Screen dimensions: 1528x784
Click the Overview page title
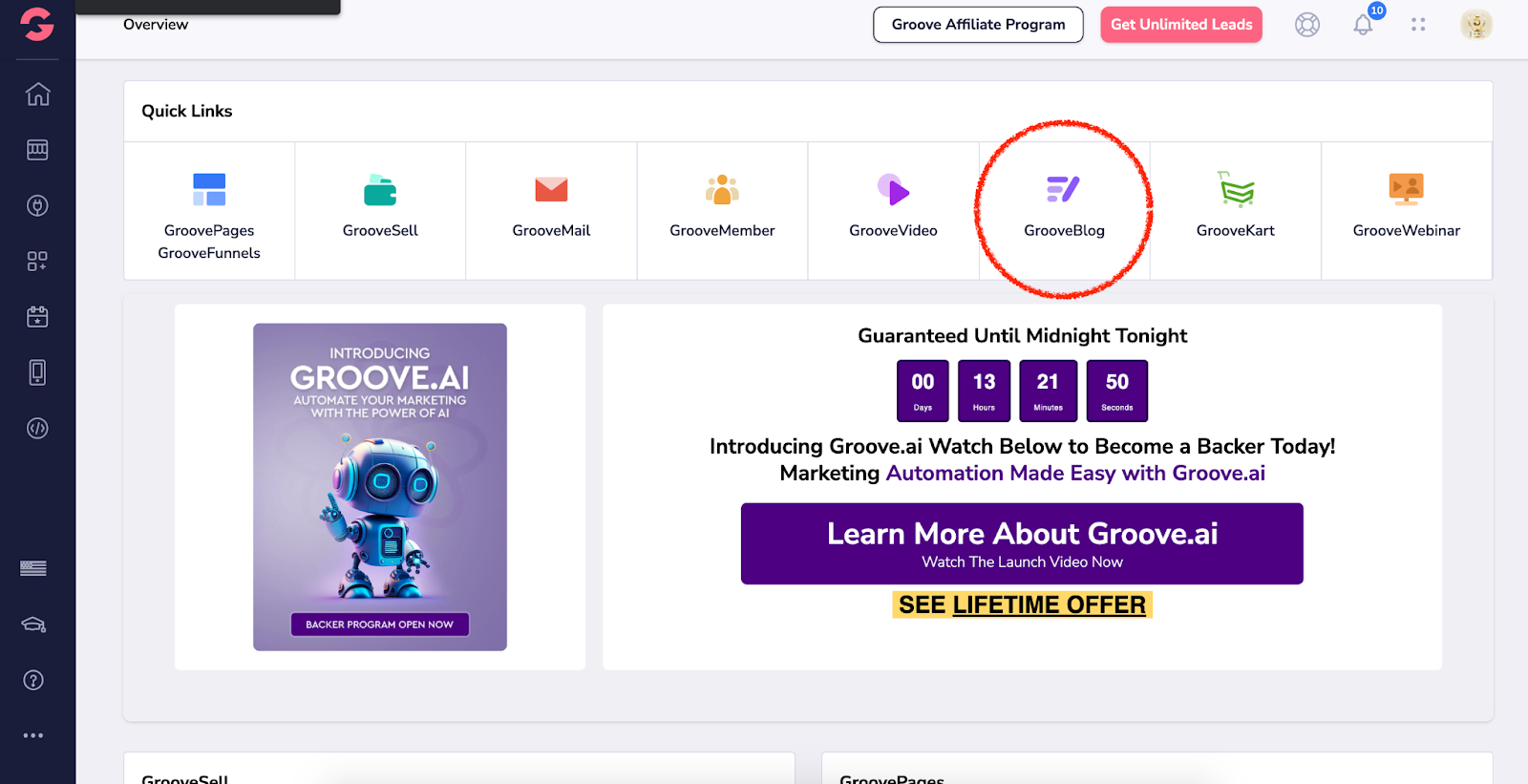pos(156,24)
